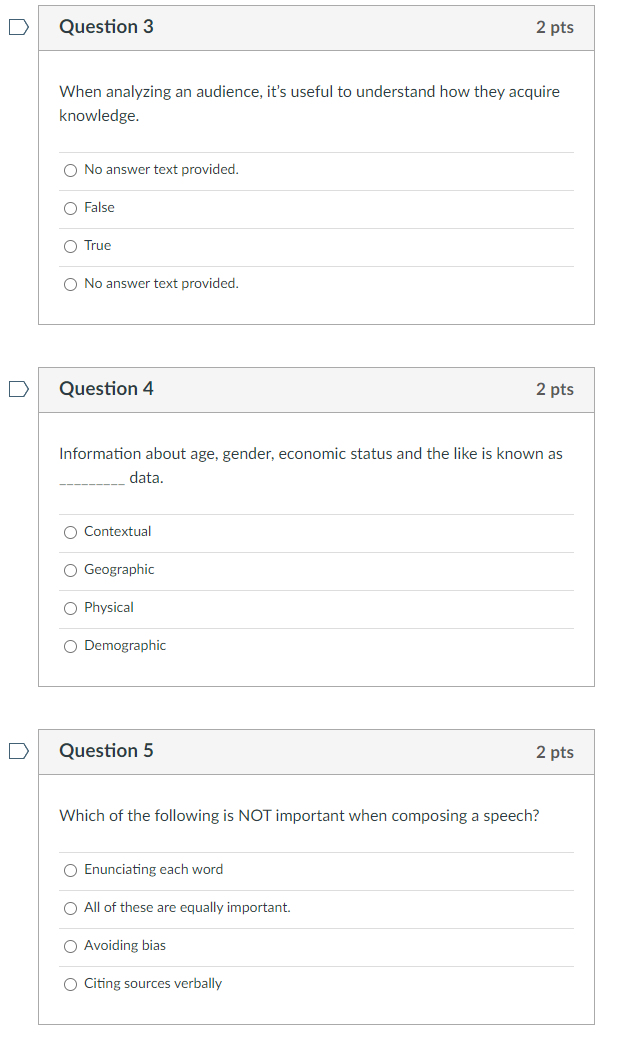Choose Demographic for Question 4

pyautogui.click(x=70, y=646)
